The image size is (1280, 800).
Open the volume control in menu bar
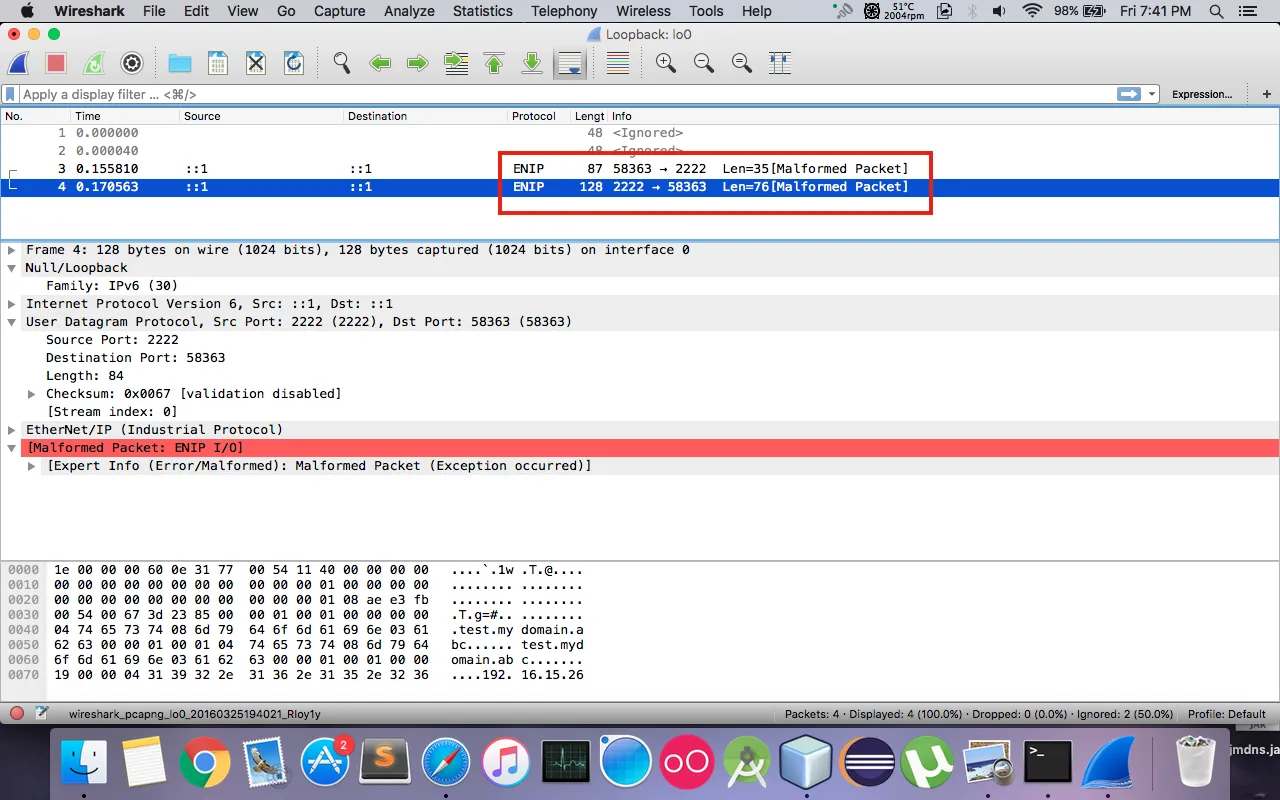coord(999,11)
